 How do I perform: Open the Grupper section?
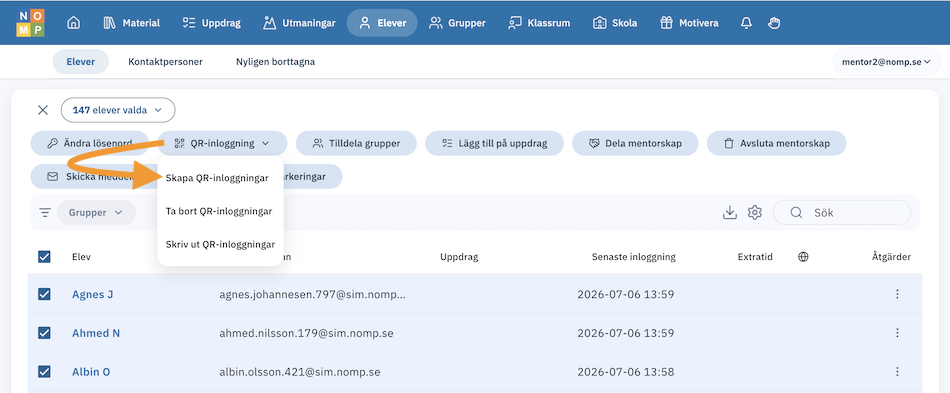pyautogui.click(x=457, y=23)
